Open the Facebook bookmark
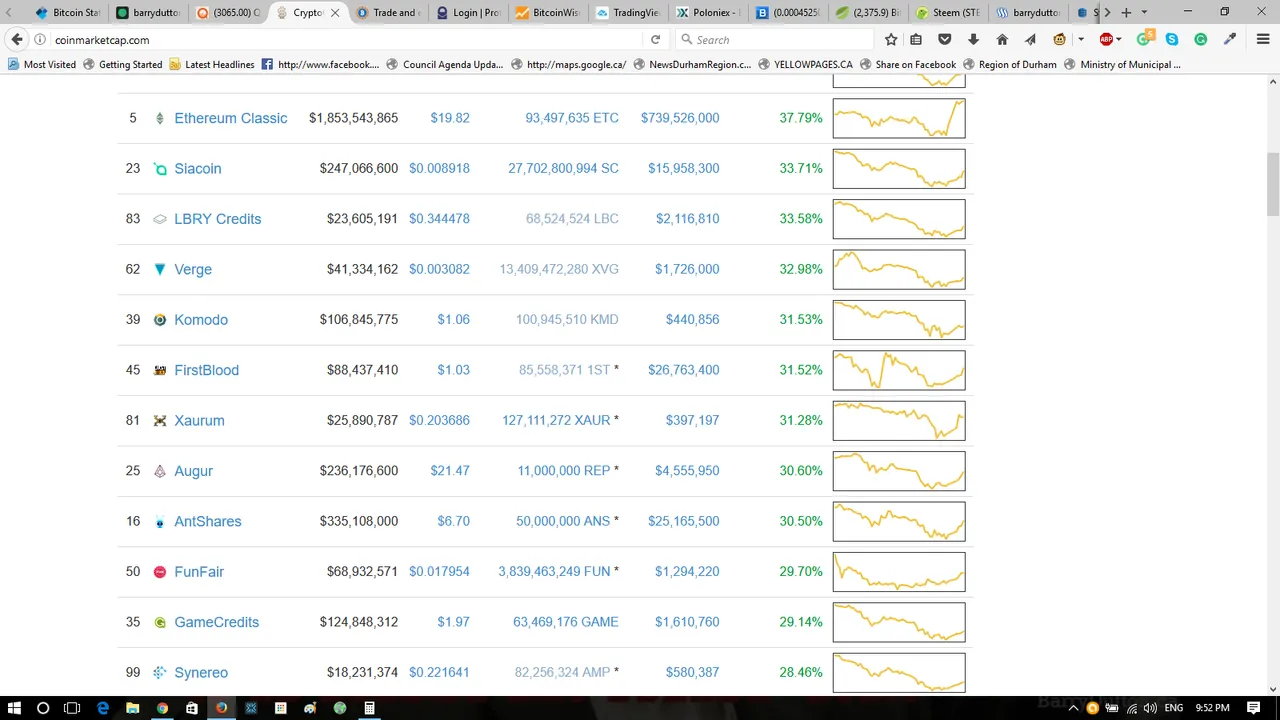The height and width of the screenshot is (720, 1280). coord(320,64)
